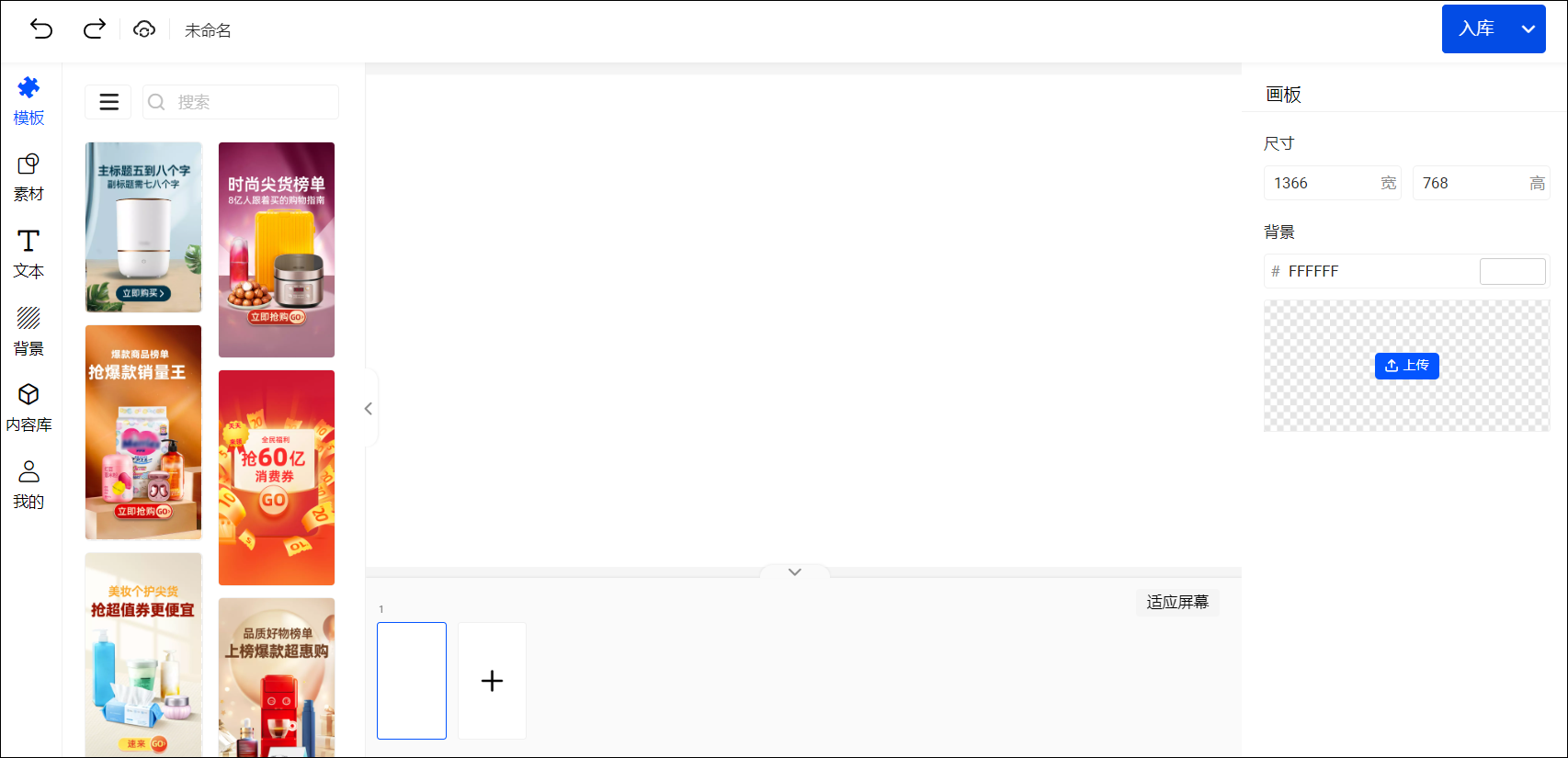Select the 文本 text tool
Screen dimensions: 1568x758
[28, 255]
